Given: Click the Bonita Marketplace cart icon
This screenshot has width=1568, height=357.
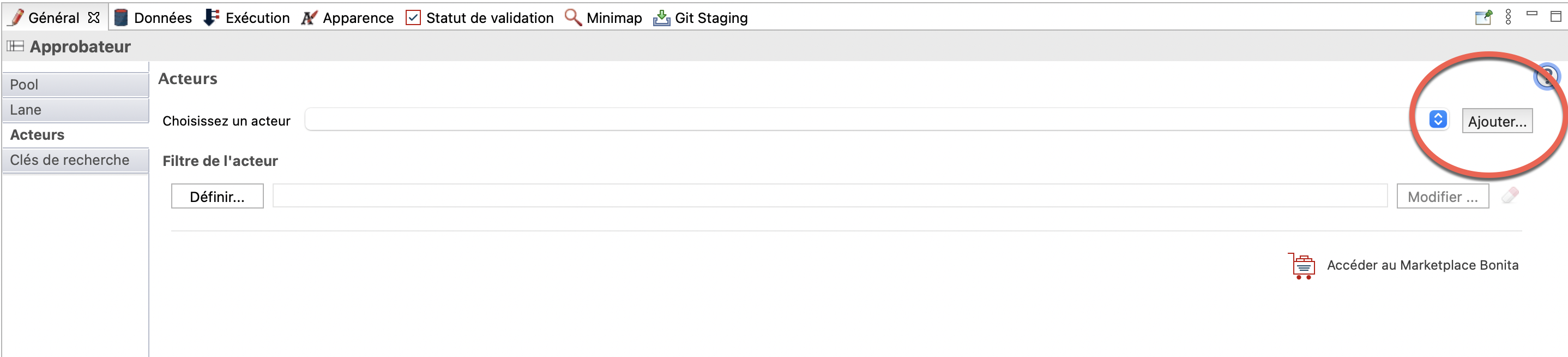Looking at the screenshot, I should click(1301, 266).
